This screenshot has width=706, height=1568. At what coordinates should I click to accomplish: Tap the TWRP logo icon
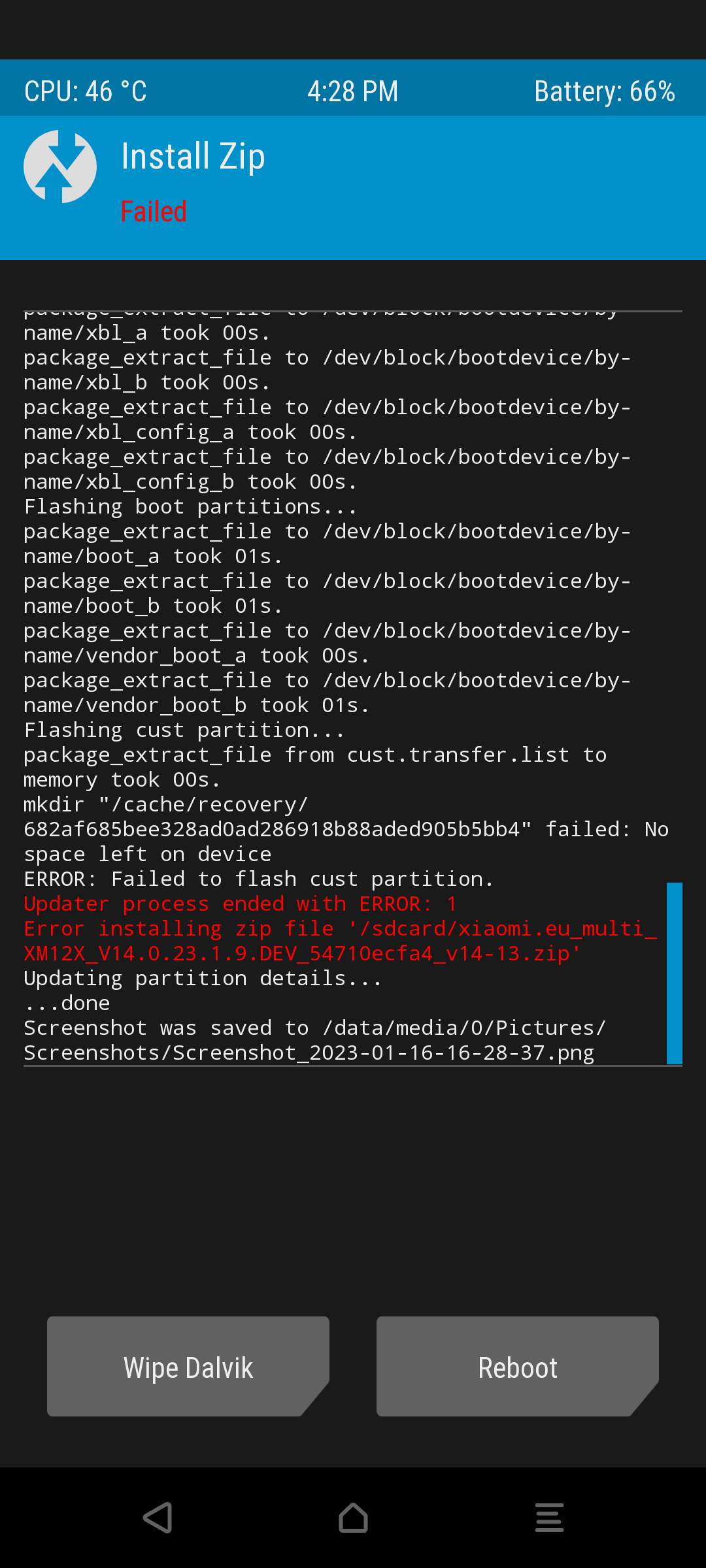60,166
